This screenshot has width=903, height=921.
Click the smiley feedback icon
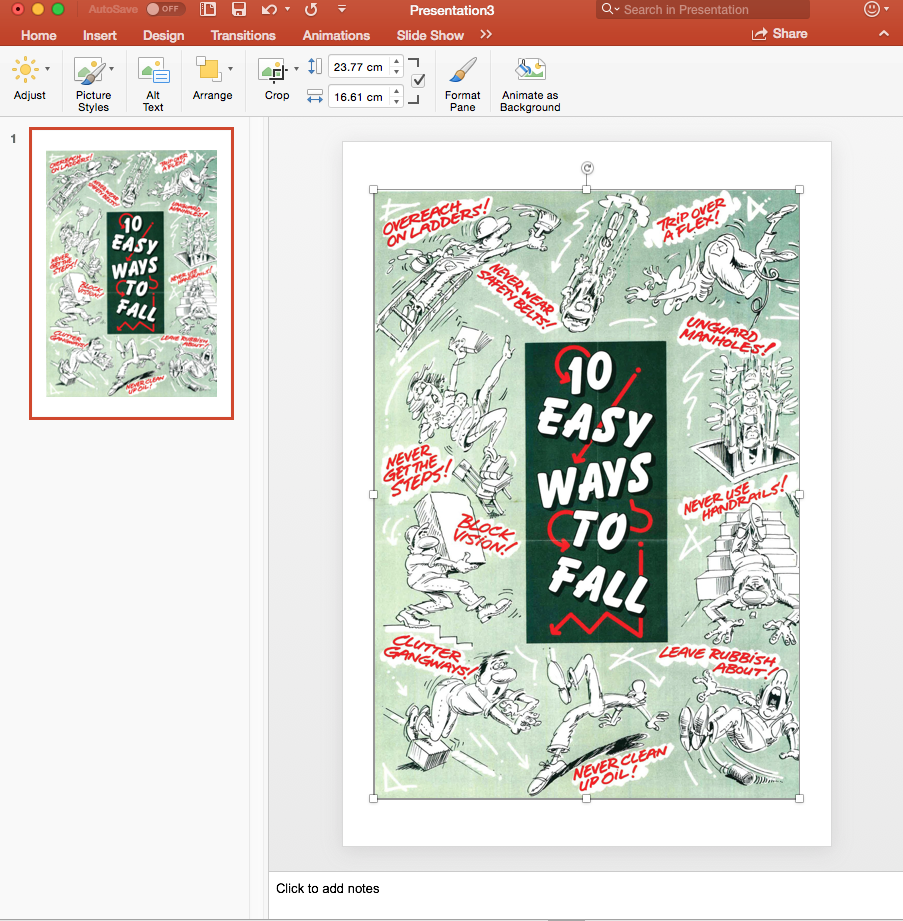click(872, 9)
